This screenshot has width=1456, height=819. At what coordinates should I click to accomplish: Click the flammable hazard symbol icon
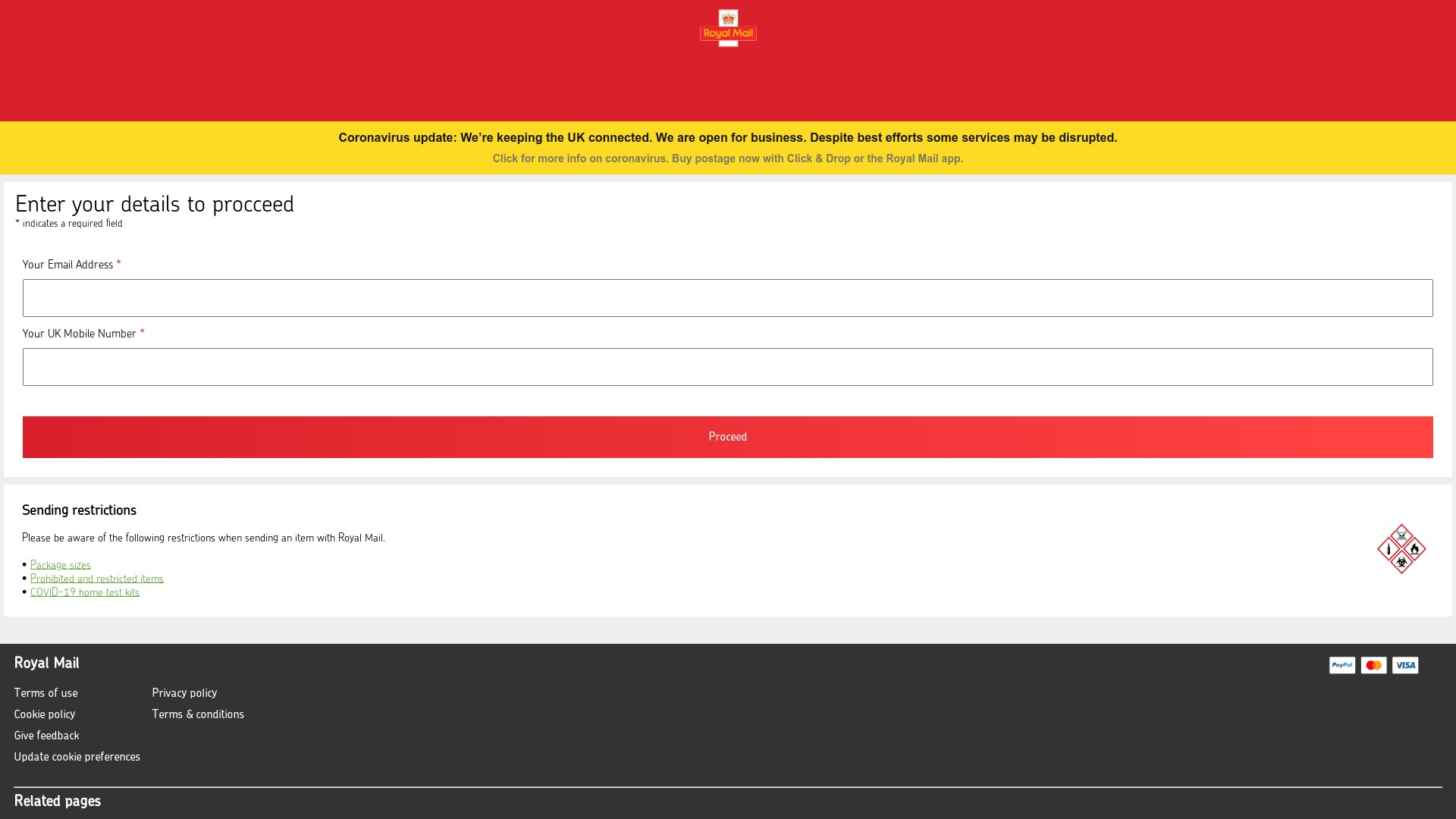(1414, 548)
